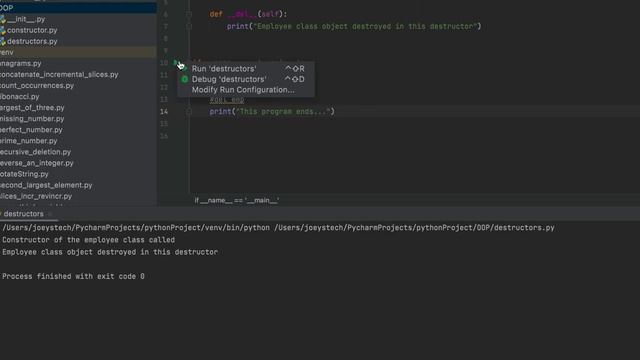This screenshot has width=640, height=360.
Task: Open the missing_number.py file
Action: [x=32, y=118]
